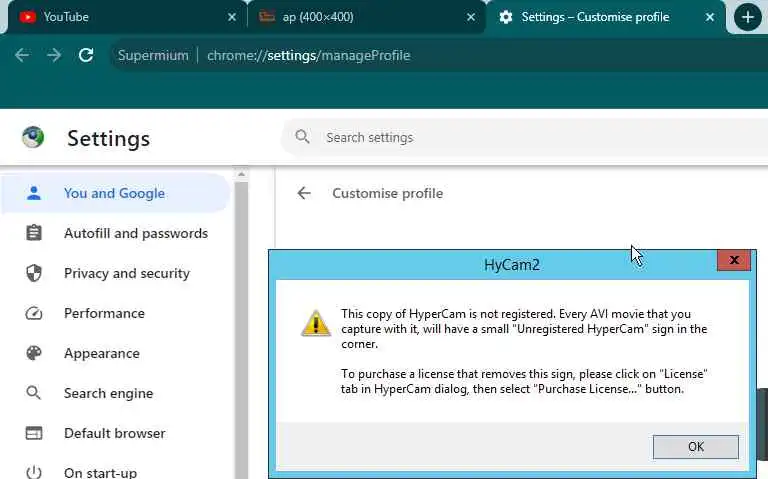Image resolution: width=768 pixels, height=479 pixels.
Task: Click the Settings page title text
Action: coord(109,139)
